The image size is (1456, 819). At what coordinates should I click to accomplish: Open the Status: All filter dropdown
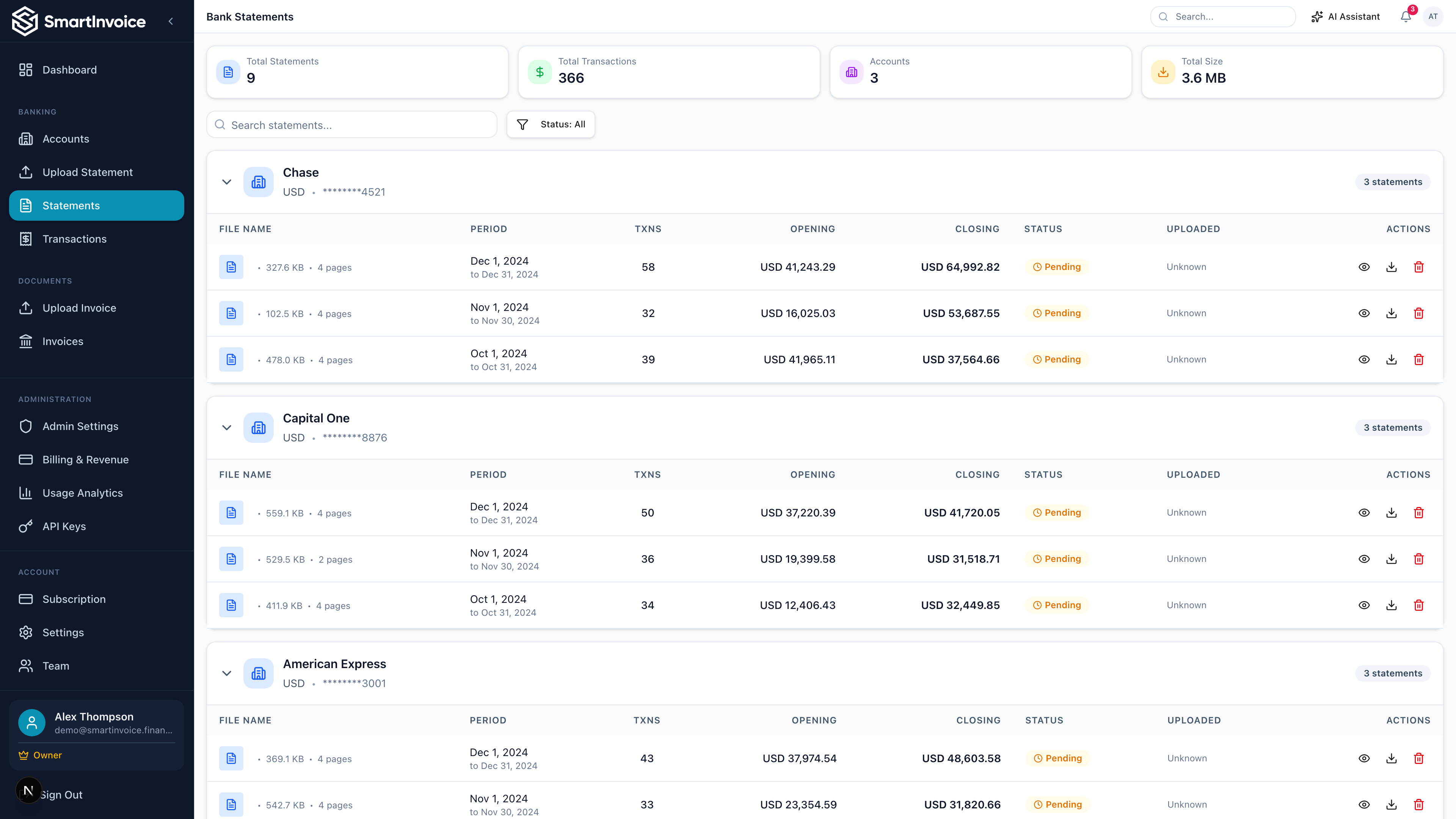point(551,124)
